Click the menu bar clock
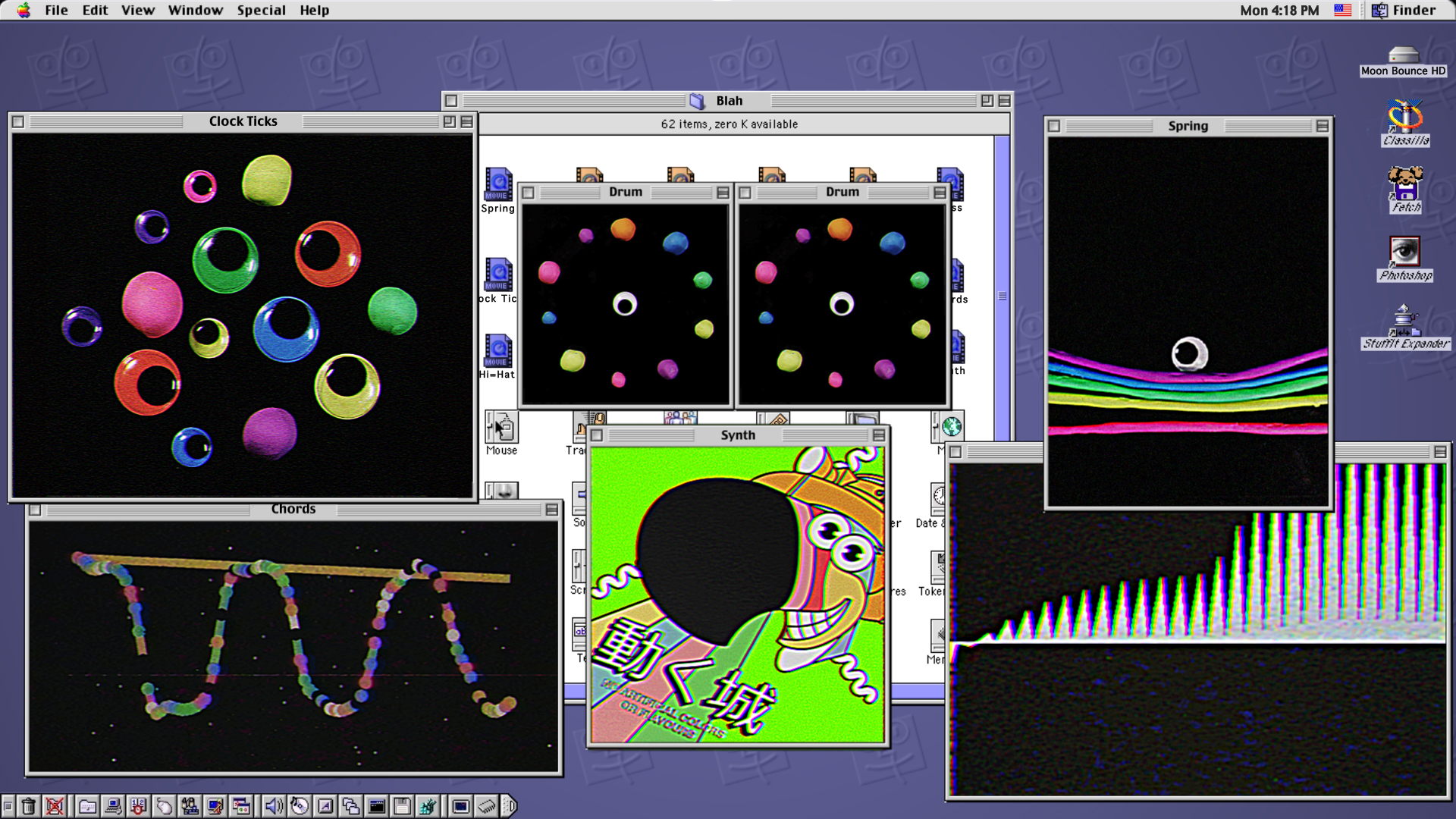 coord(1279,10)
